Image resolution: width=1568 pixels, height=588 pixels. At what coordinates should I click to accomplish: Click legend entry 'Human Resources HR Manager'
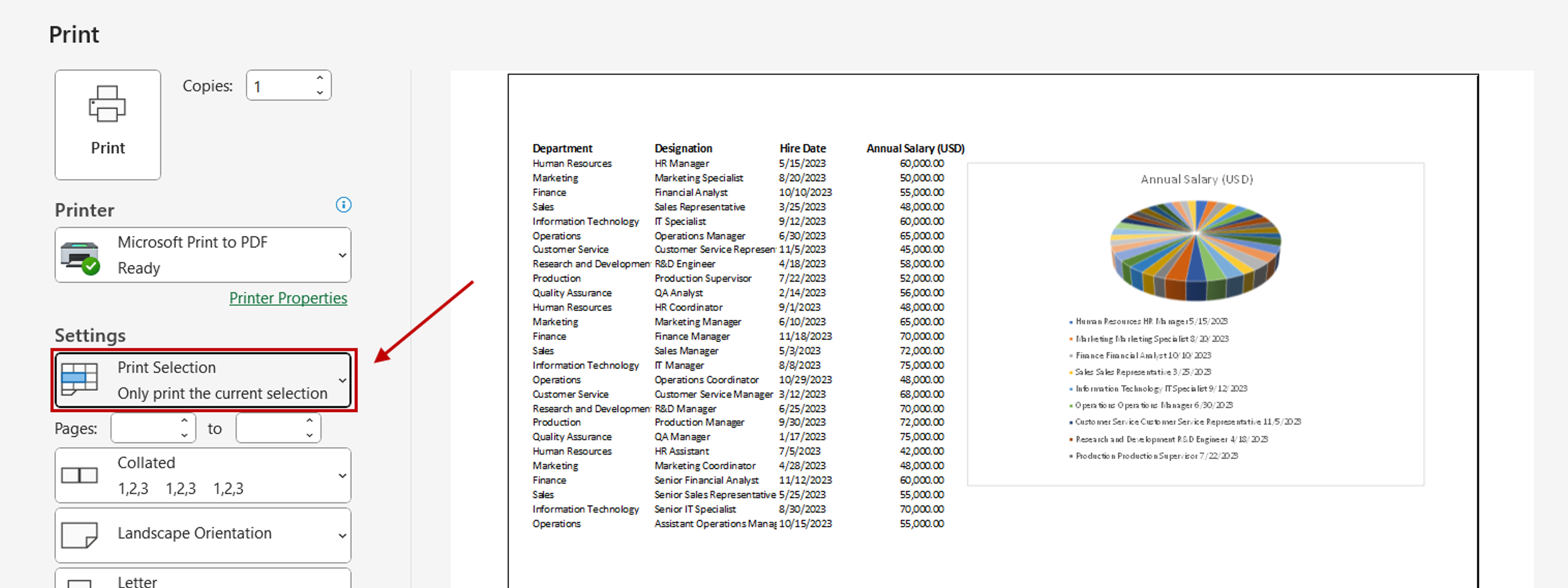point(1149,322)
